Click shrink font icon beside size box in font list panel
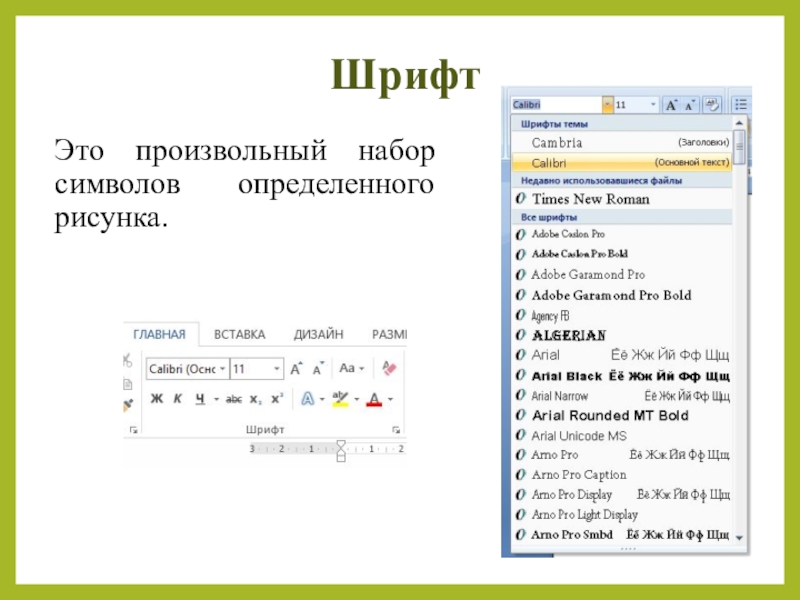The height and width of the screenshot is (600, 800). tap(689, 105)
